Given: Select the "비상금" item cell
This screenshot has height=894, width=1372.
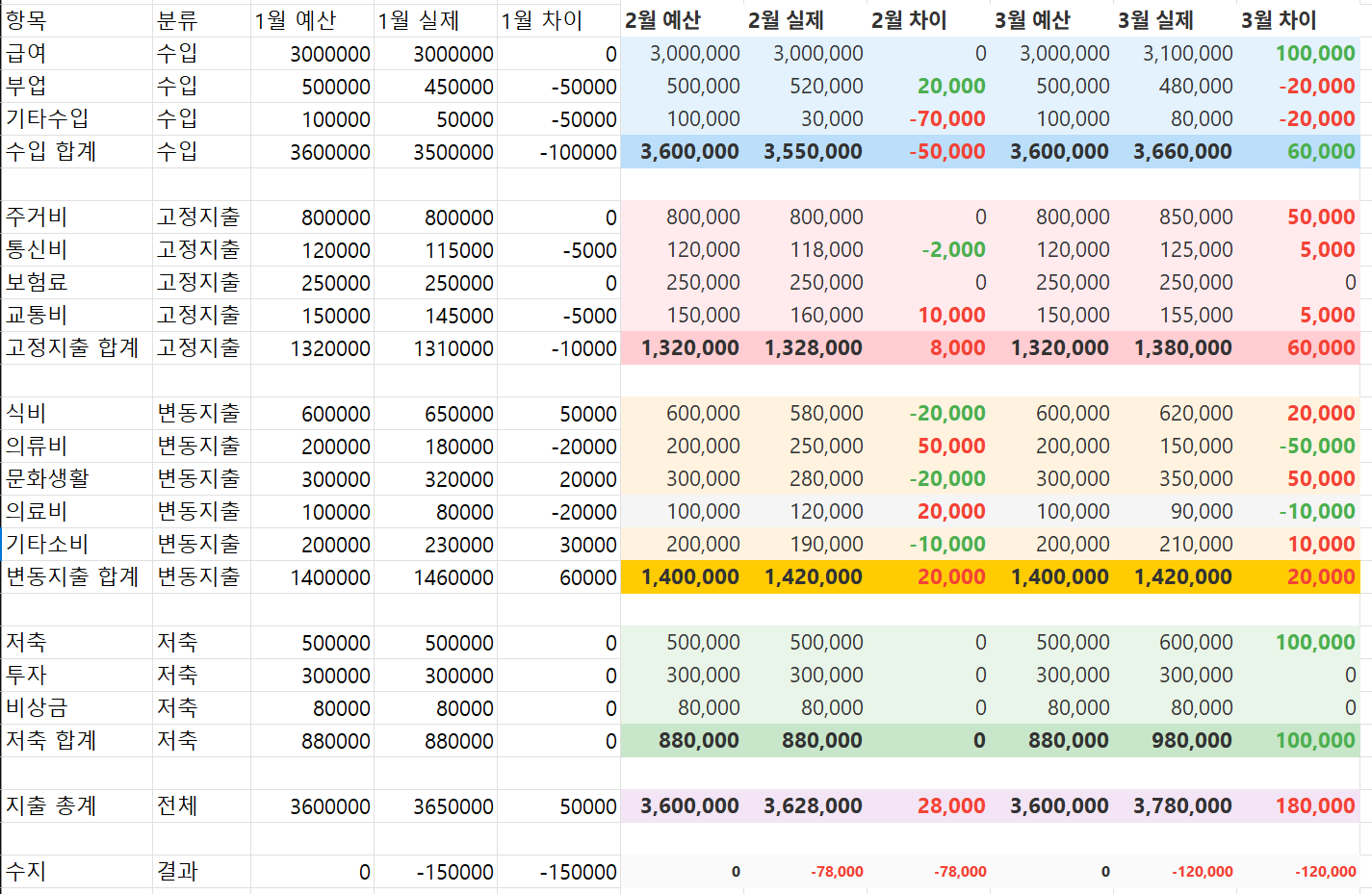Looking at the screenshot, I should pos(77,708).
